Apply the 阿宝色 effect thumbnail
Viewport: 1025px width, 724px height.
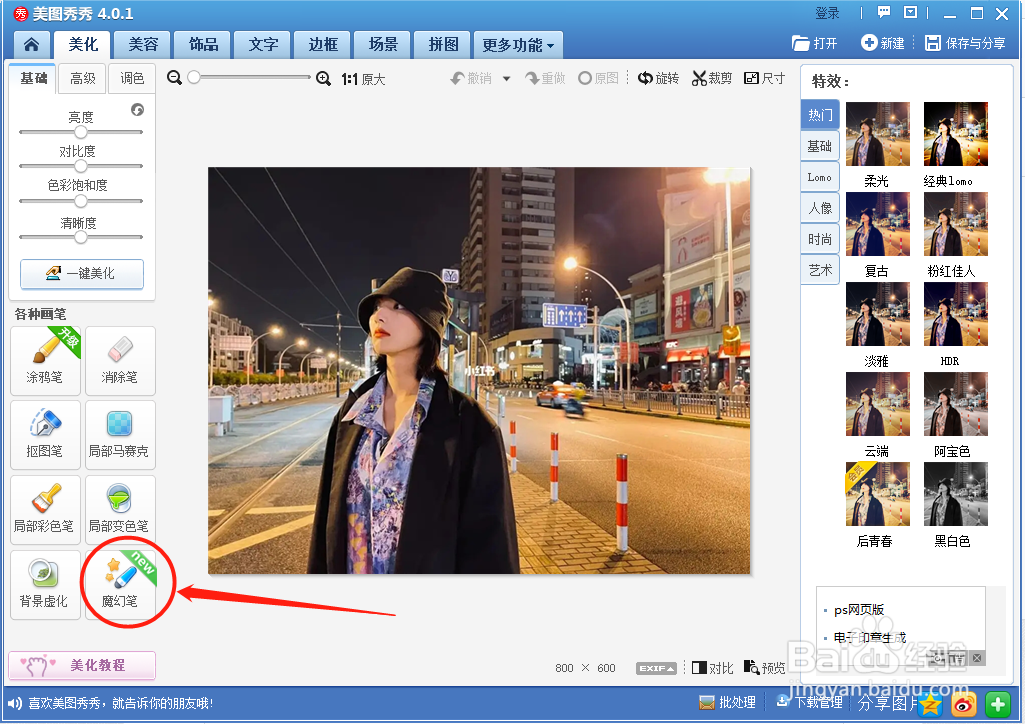point(955,404)
